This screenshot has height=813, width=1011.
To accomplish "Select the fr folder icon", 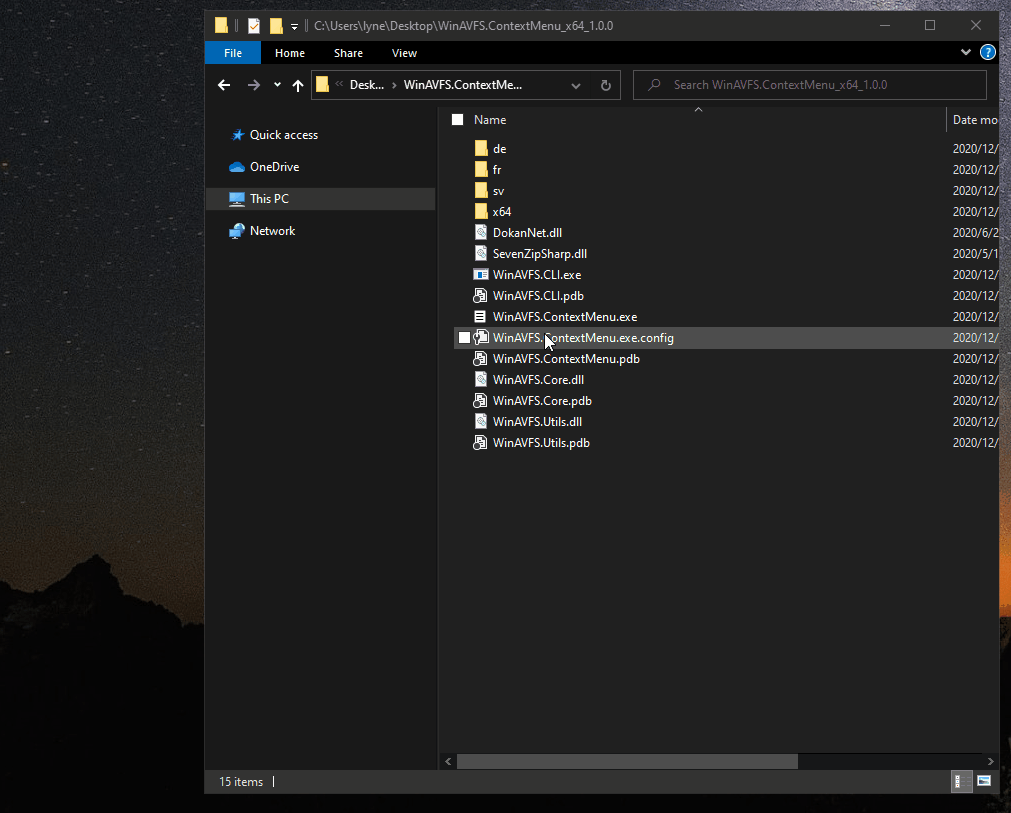I will coord(481,170).
